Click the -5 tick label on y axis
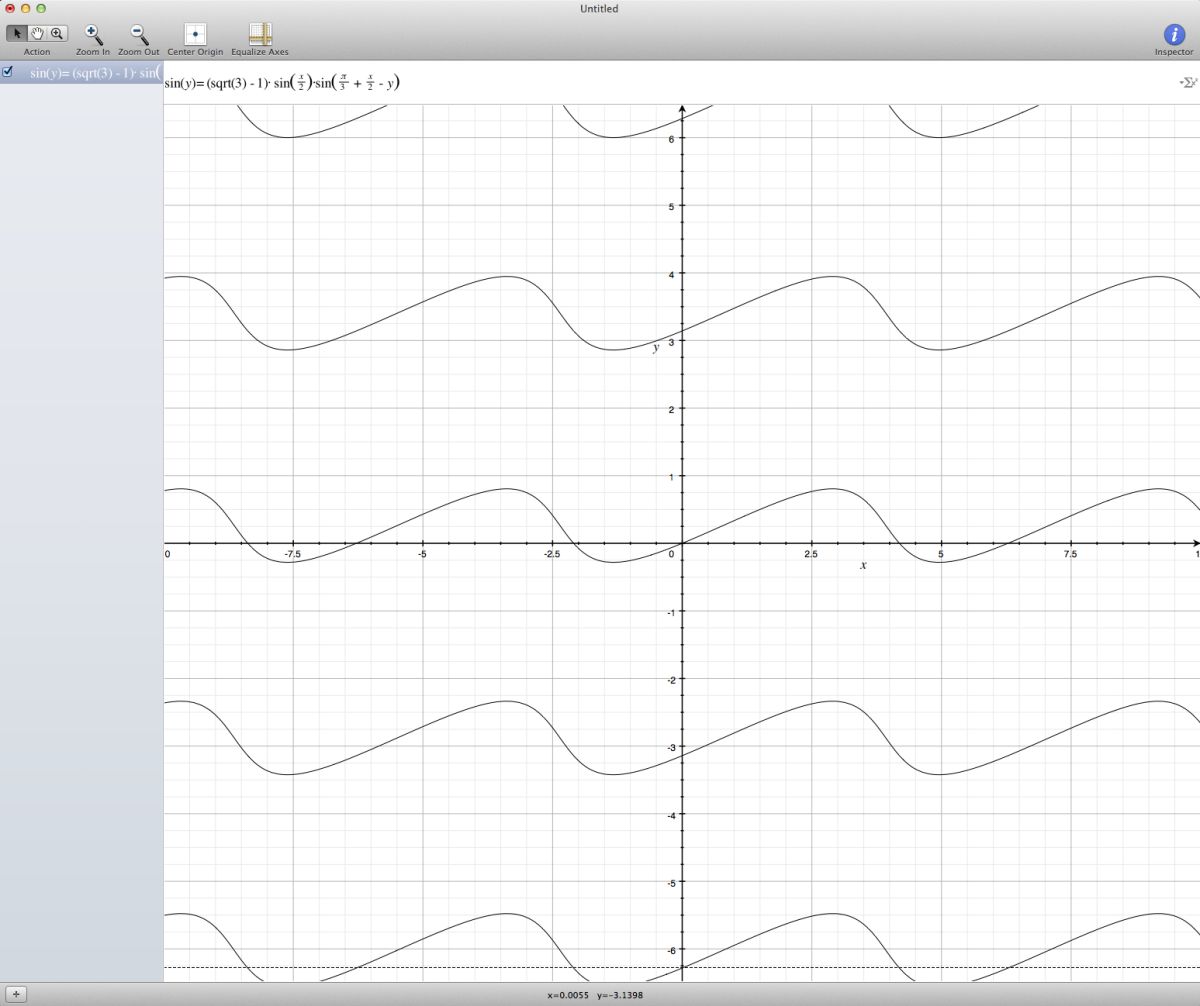The width and height of the screenshot is (1200, 1006). pos(669,882)
